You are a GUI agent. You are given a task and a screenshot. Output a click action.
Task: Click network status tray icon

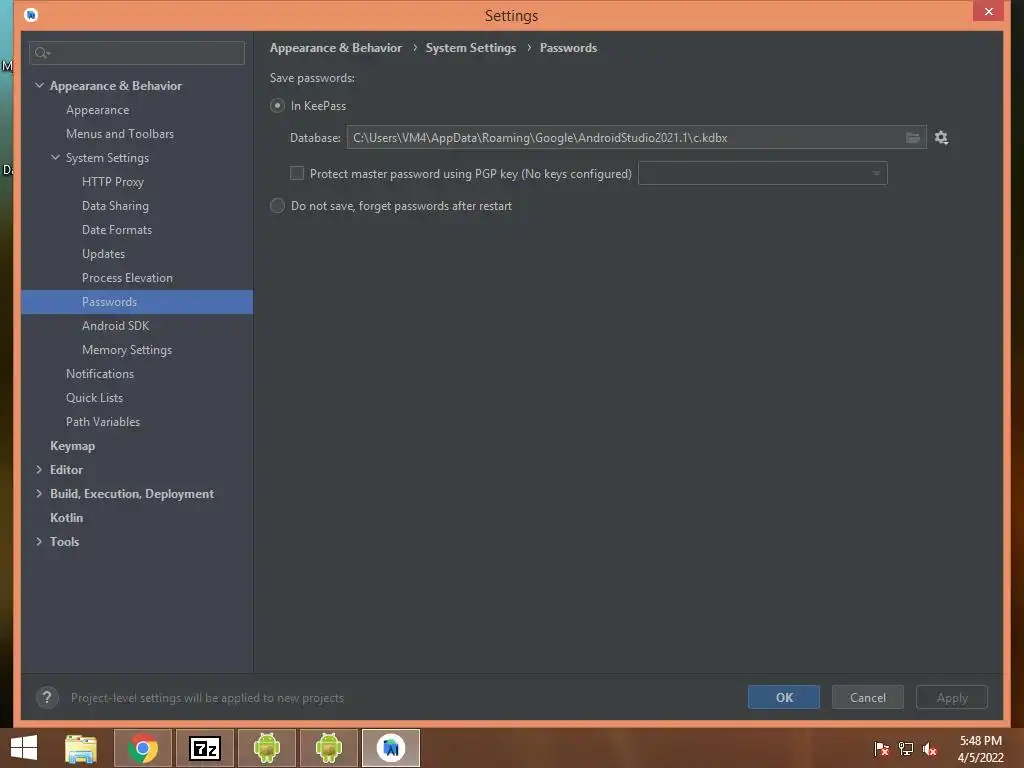pos(906,749)
